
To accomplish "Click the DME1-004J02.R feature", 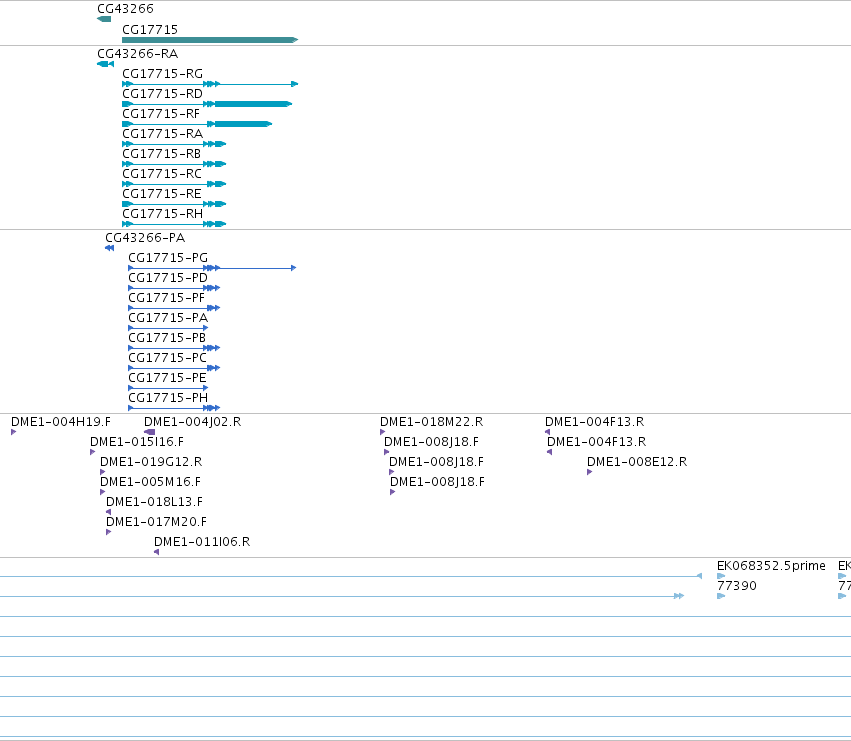I will [193, 422].
